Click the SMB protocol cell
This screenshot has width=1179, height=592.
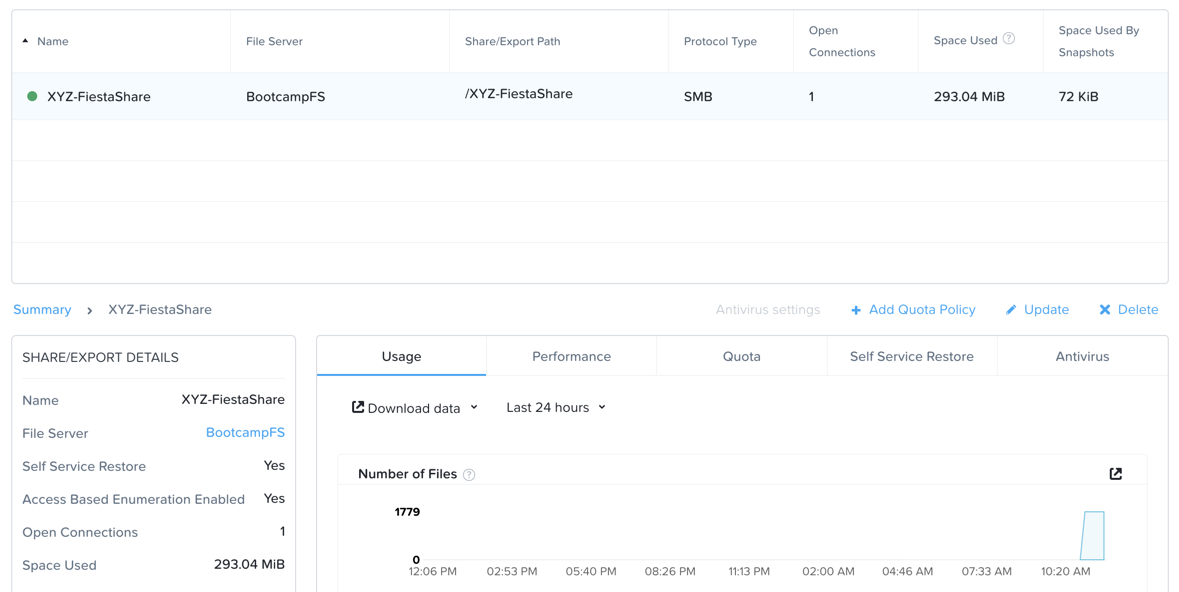(x=698, y=96)
